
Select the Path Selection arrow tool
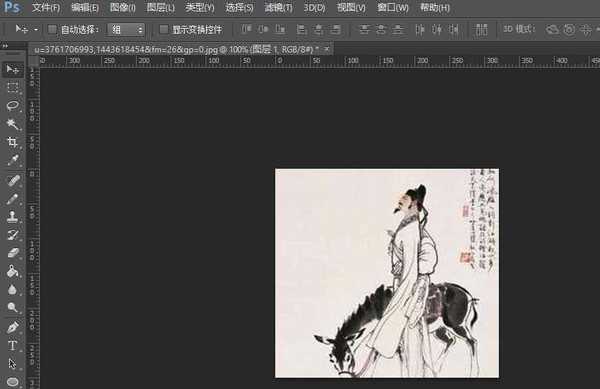pos(13,364)
